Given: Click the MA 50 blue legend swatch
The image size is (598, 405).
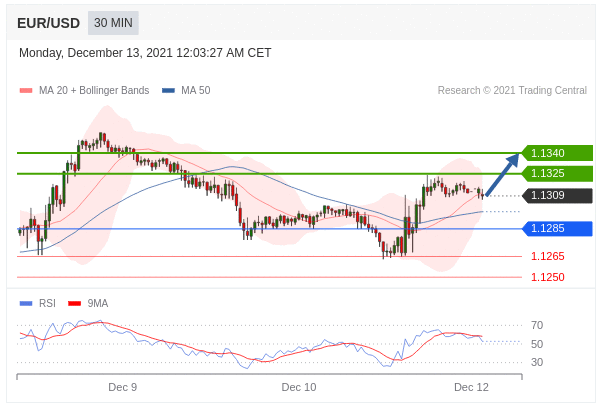Looking at the screenshot, I should tap(168, 91).
